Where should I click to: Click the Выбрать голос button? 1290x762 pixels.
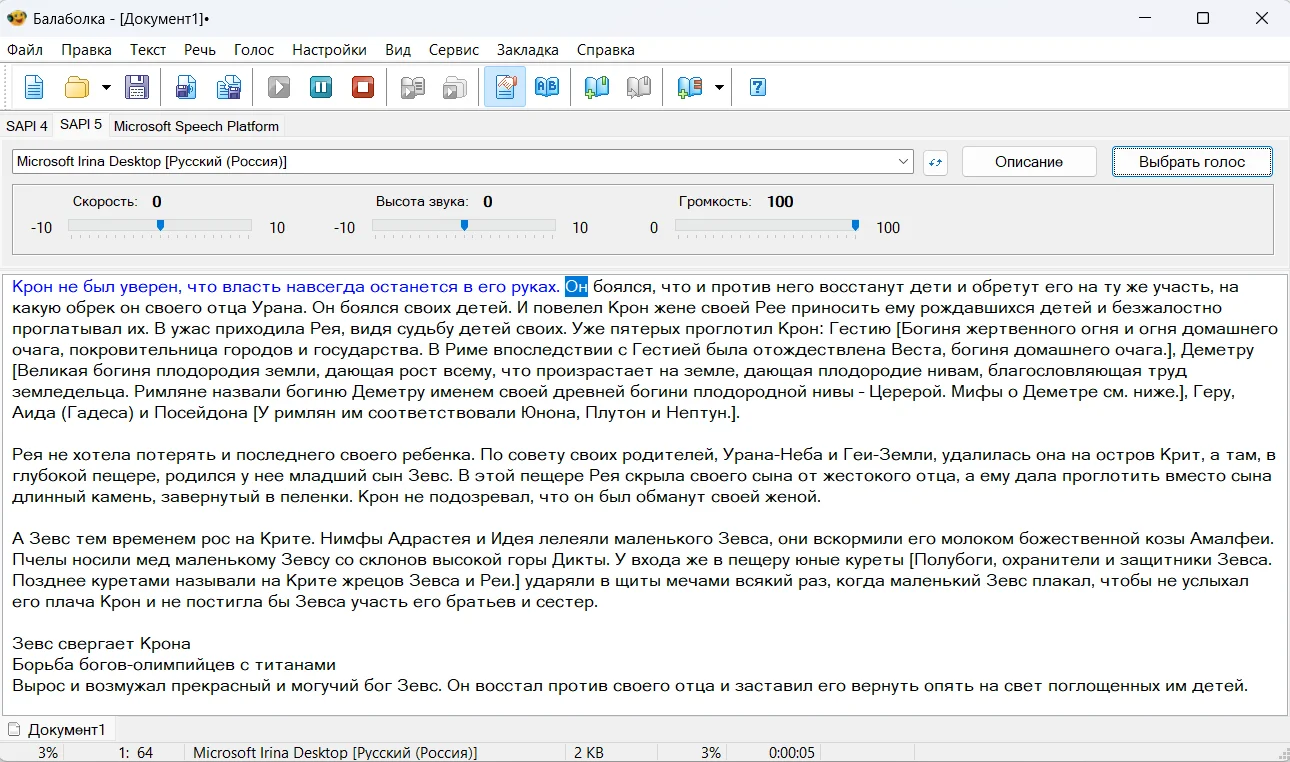coord(1192,162)
